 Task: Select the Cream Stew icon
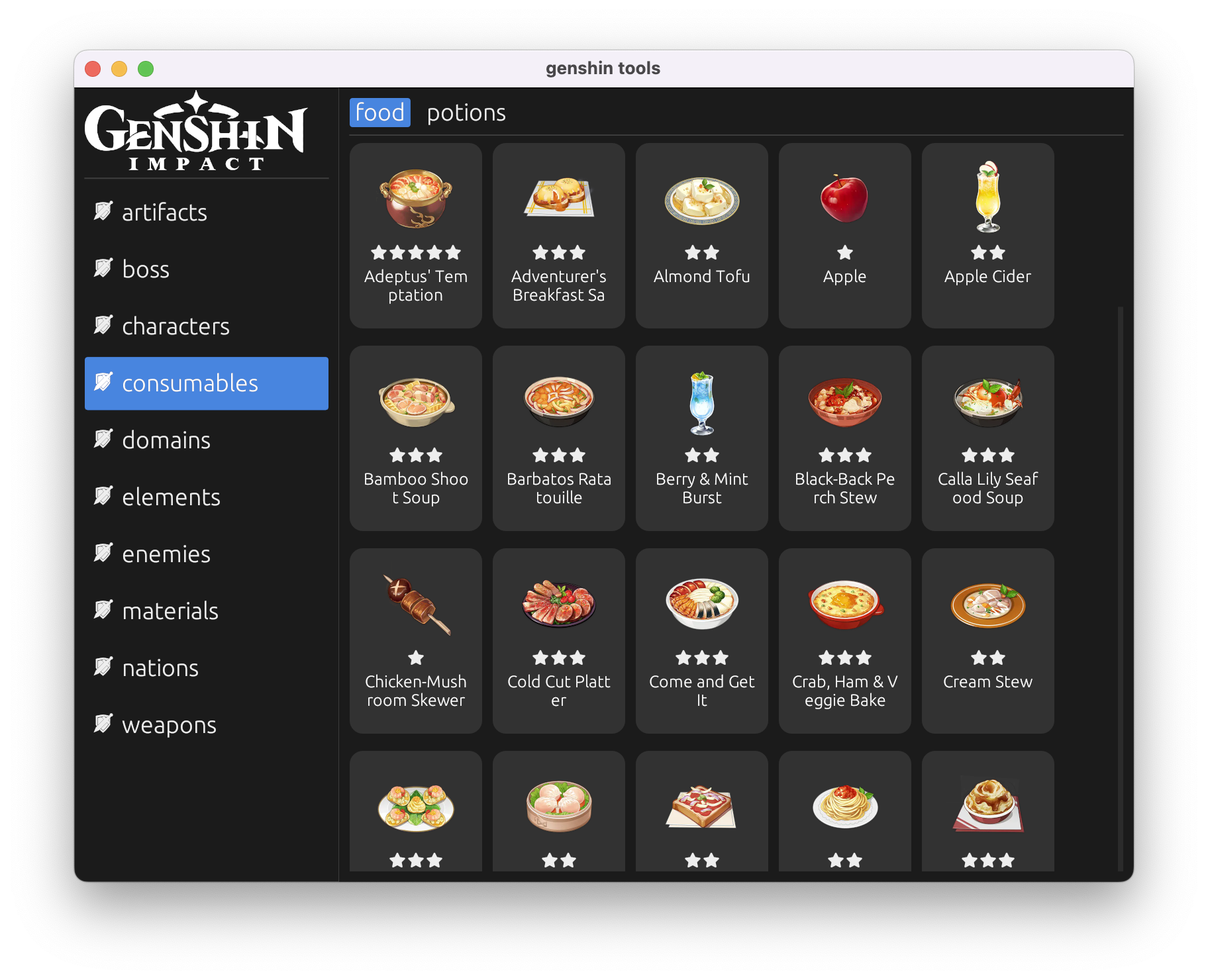(988, 605)
